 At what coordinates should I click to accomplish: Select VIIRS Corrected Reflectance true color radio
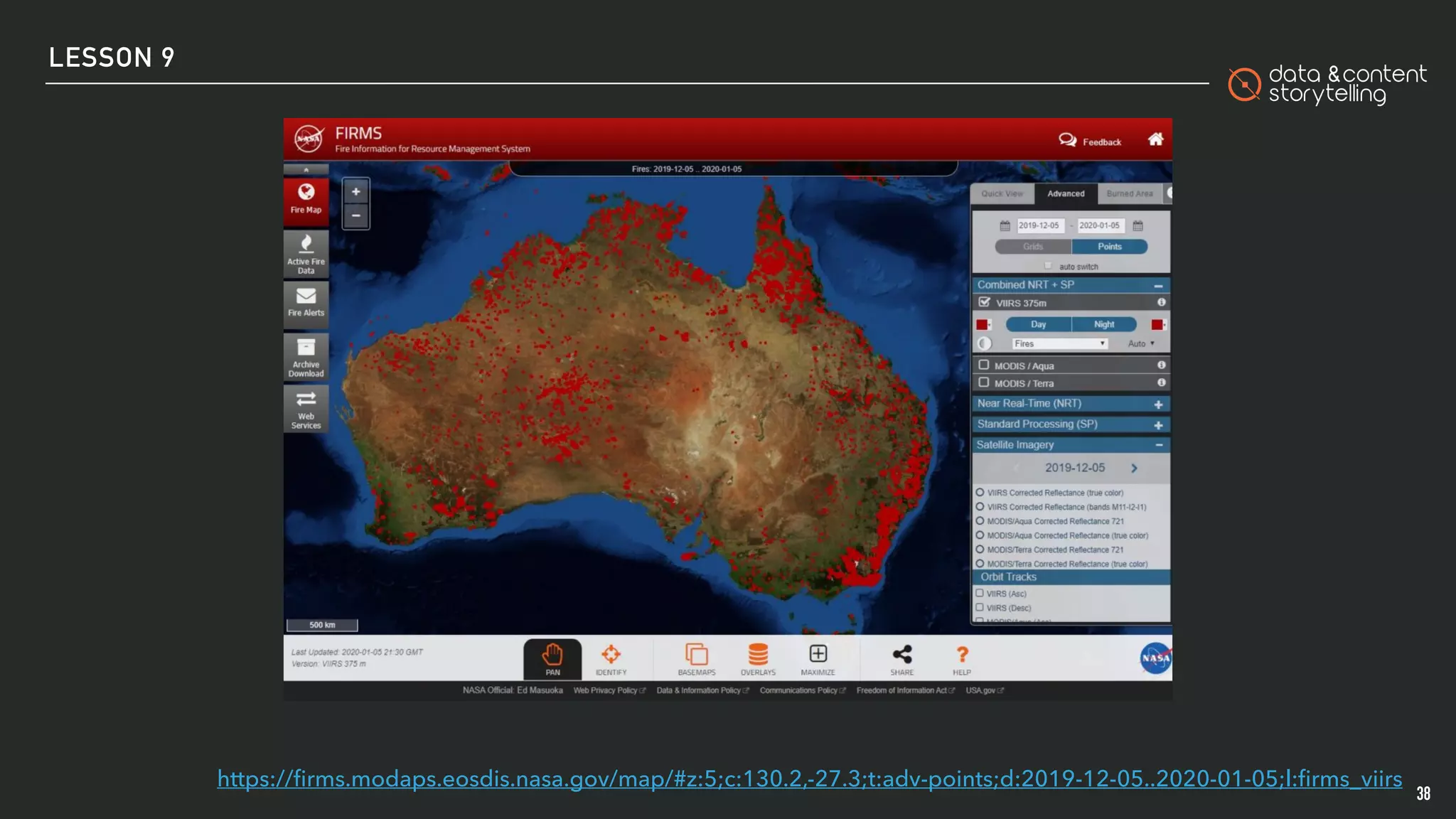click(x=980, y=492)
